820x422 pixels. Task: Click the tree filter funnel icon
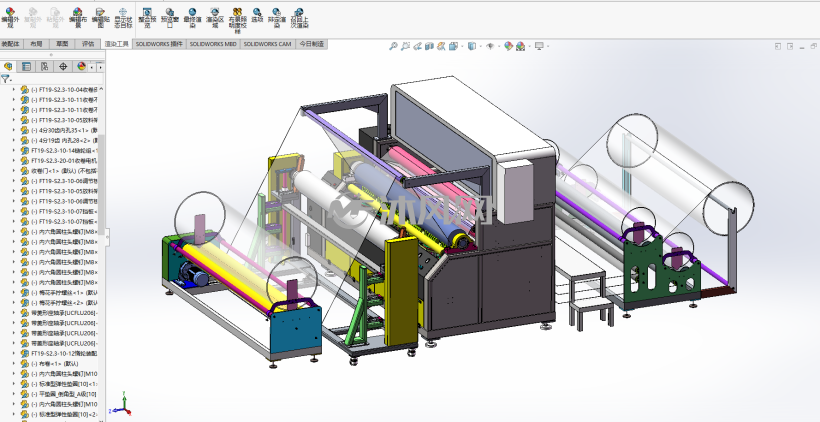click(5, 79)
